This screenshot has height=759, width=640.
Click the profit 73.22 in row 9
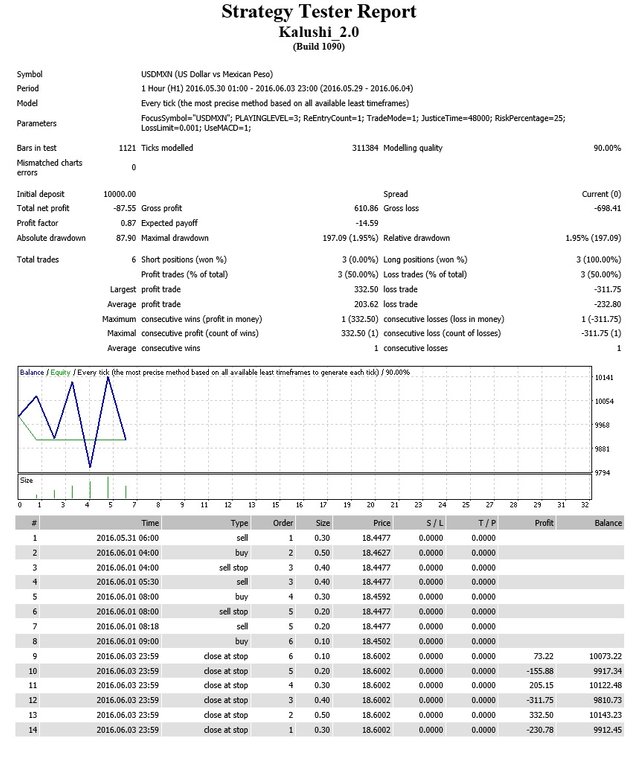click(x=543, y=656)
